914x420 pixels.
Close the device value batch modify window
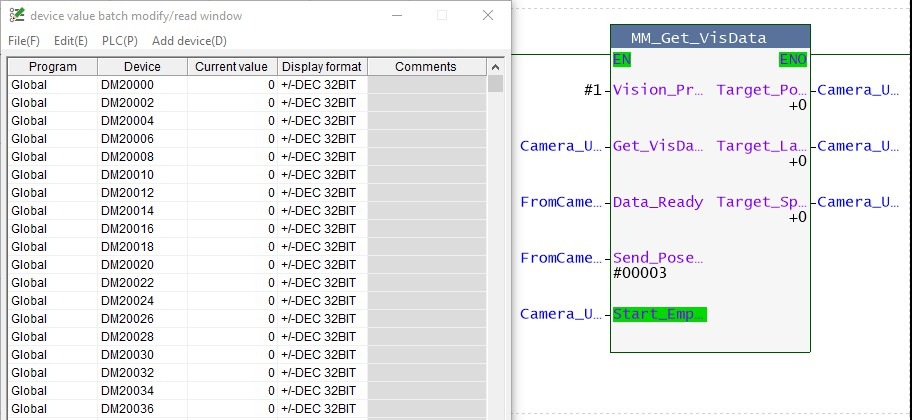[486, 16]
